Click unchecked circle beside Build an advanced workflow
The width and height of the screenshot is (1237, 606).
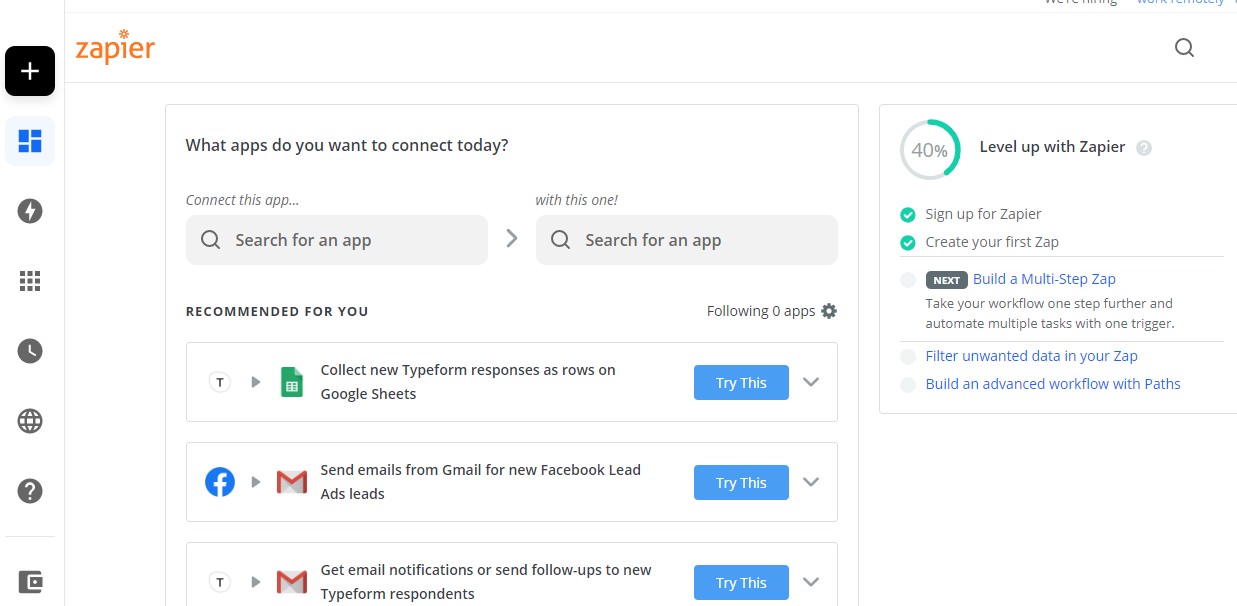(x=908, y=384)
